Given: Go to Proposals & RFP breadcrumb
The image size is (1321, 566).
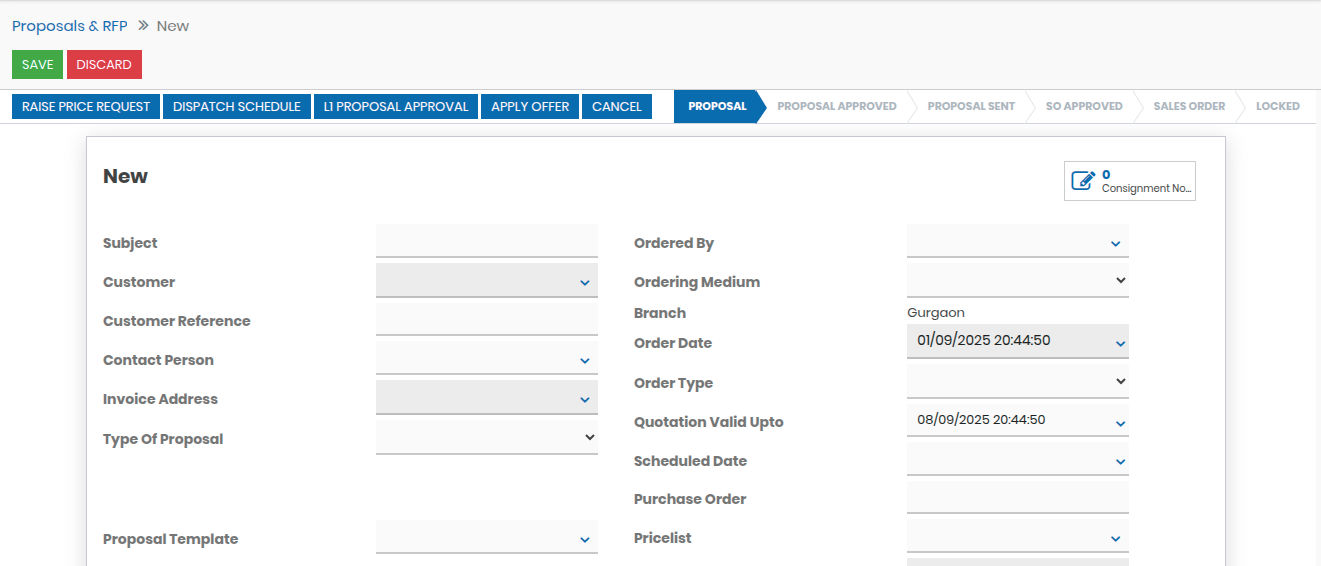Looking at the screenshot, I should point(70,26).
